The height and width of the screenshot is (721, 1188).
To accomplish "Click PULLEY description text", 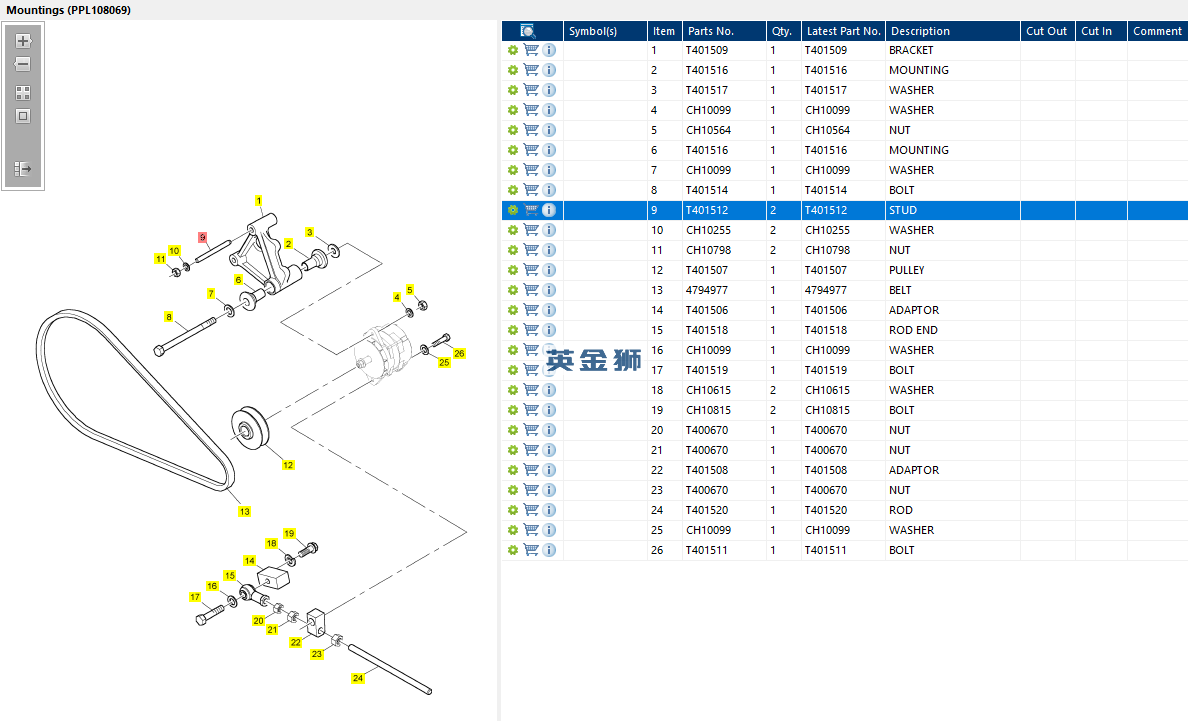I will click(x=906, y=270).
